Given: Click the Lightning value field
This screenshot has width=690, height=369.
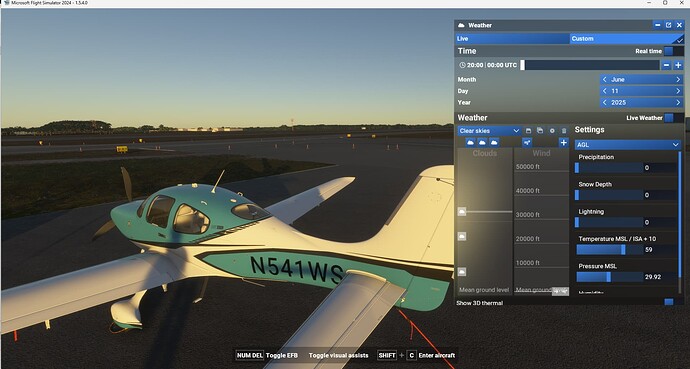Looking at the screenshot, I should pyautogui.click(x=660, y=222).
